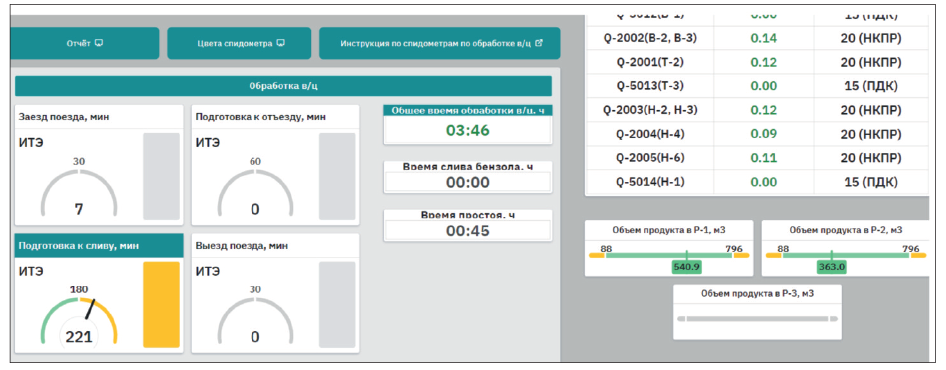The width and height of the screenshot is (946, 370).
Task: Click 20 (НКПР) limit in Q-2001 row
Action: pyautogui.click(x=871, y=62)
